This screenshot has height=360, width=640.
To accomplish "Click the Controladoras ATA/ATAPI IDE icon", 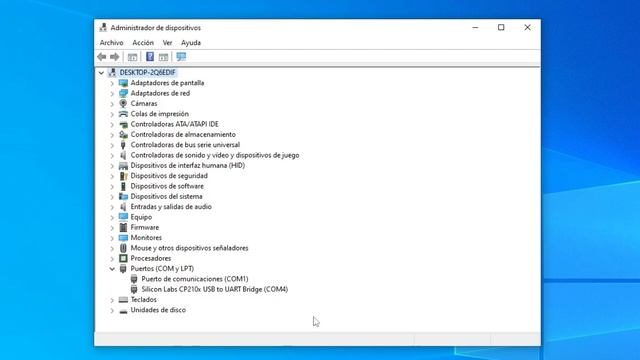I will (x=123, y=124).
